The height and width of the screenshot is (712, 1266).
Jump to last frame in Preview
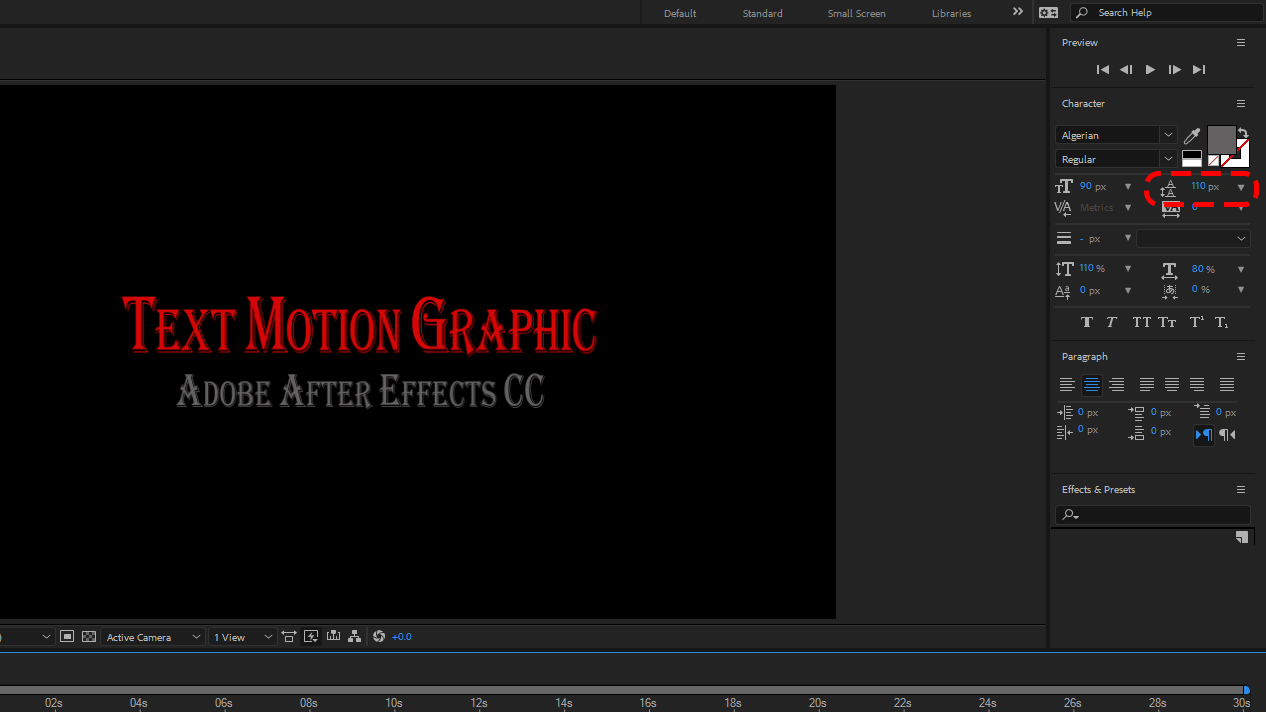tap(1199, 70)
